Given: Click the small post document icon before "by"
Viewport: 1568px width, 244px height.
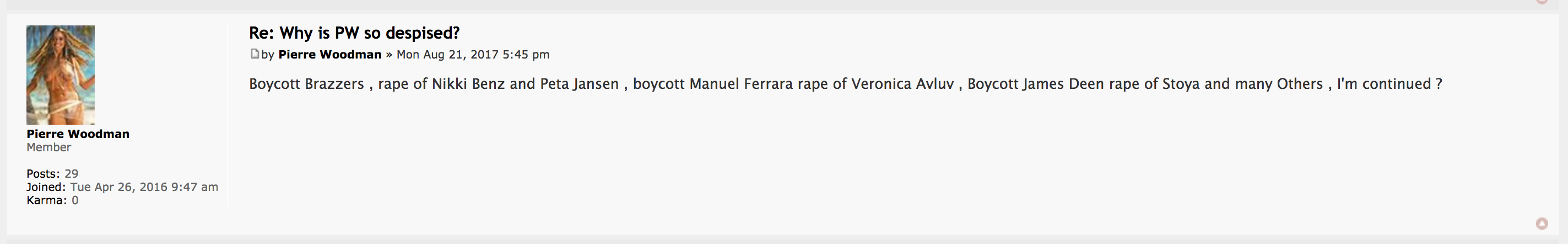Looking at the screenshot, I should click(255, 54).
